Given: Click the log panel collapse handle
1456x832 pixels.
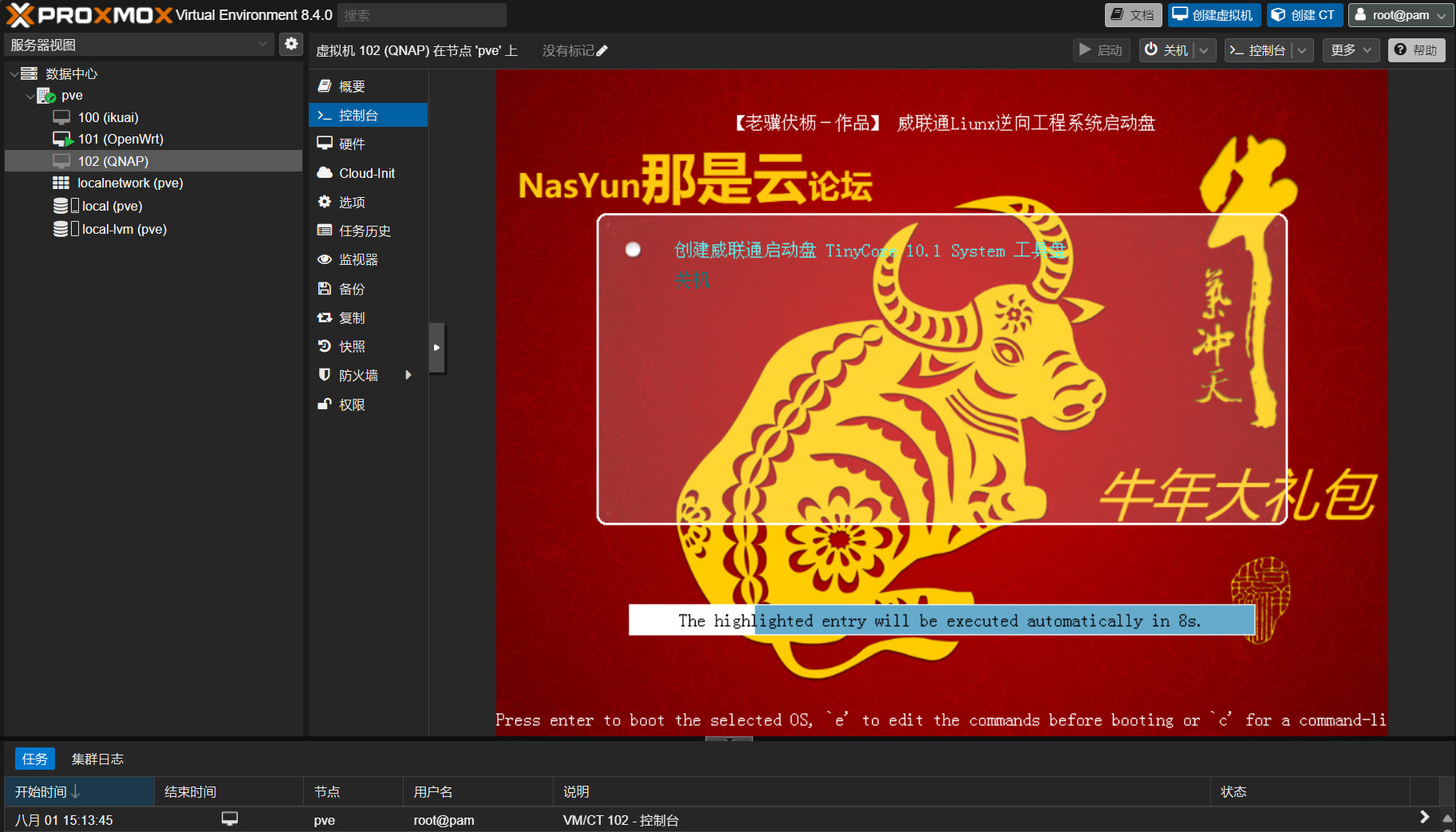Looking at the screenshot, I should (728, 739).
